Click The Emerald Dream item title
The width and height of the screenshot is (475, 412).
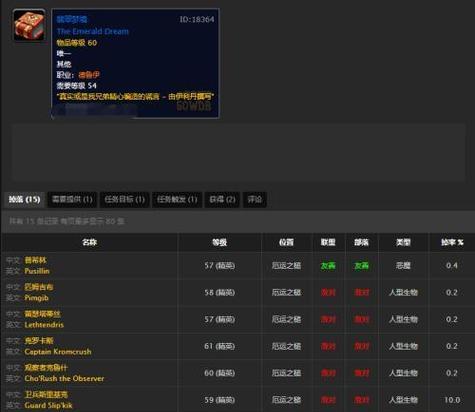click(93, 31)
